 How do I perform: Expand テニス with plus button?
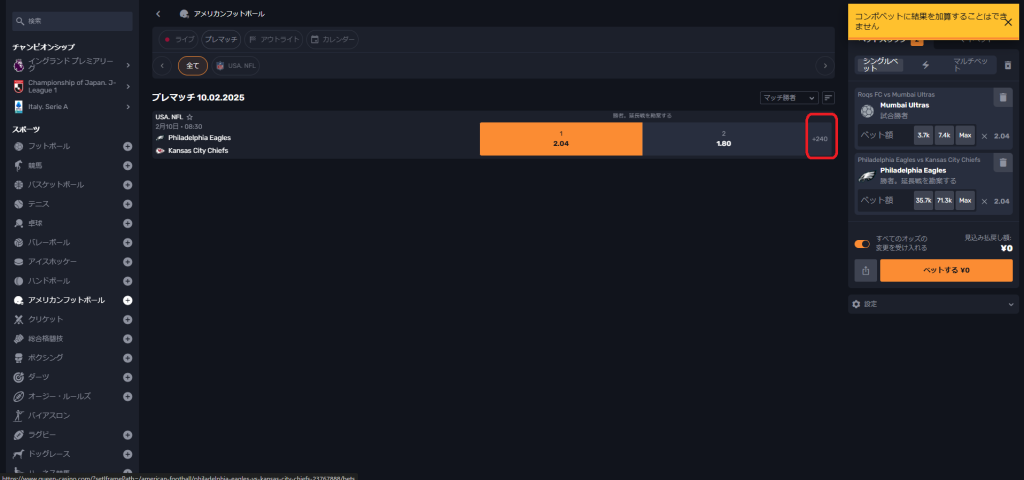coord(128,204)
